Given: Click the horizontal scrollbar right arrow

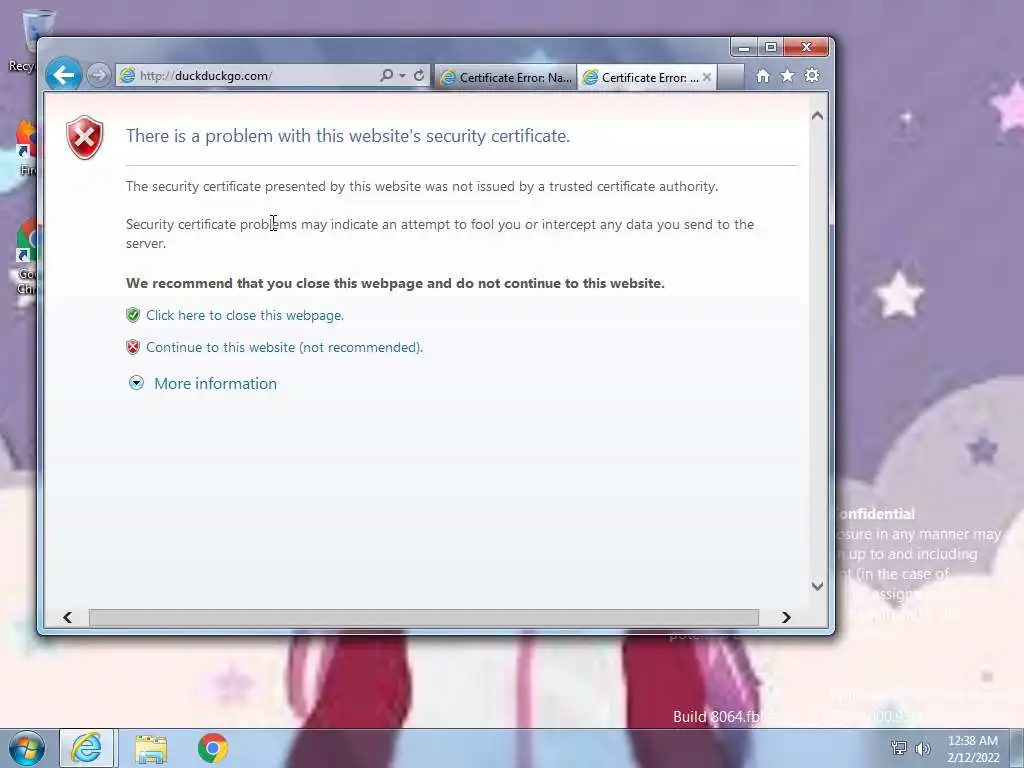Looking at the screenshot, I should tap(786, 617).
